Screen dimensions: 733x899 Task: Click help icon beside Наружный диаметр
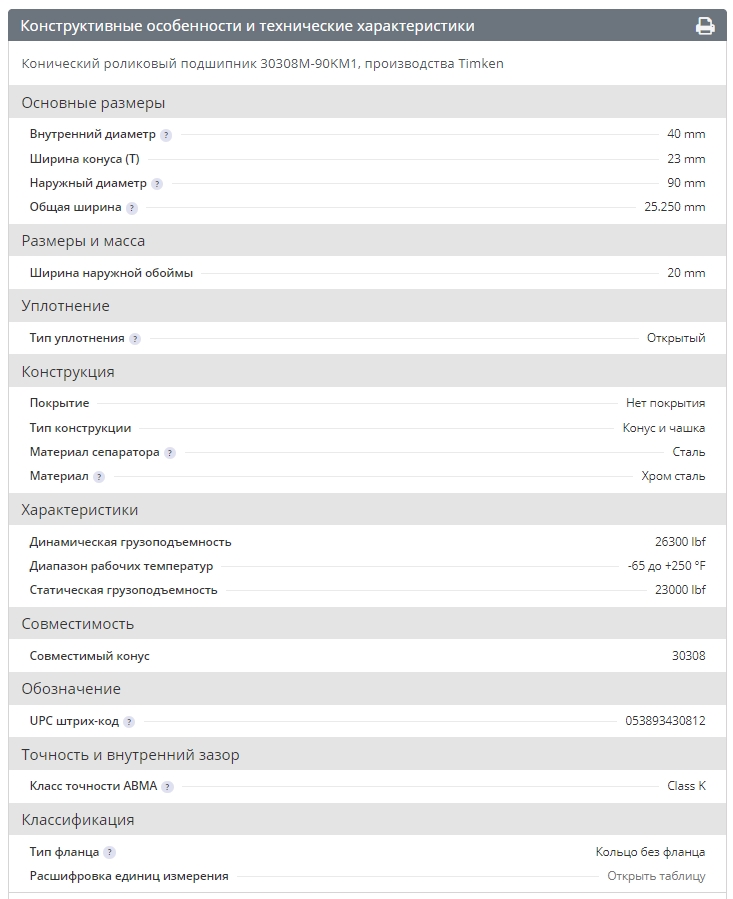(x=157, y=184)
